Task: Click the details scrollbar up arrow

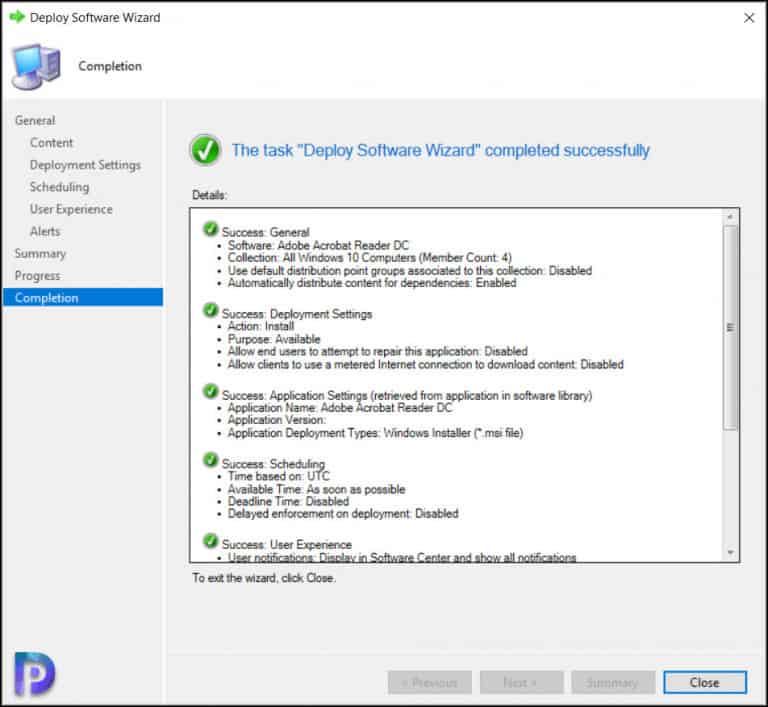Action: [730, 217]
